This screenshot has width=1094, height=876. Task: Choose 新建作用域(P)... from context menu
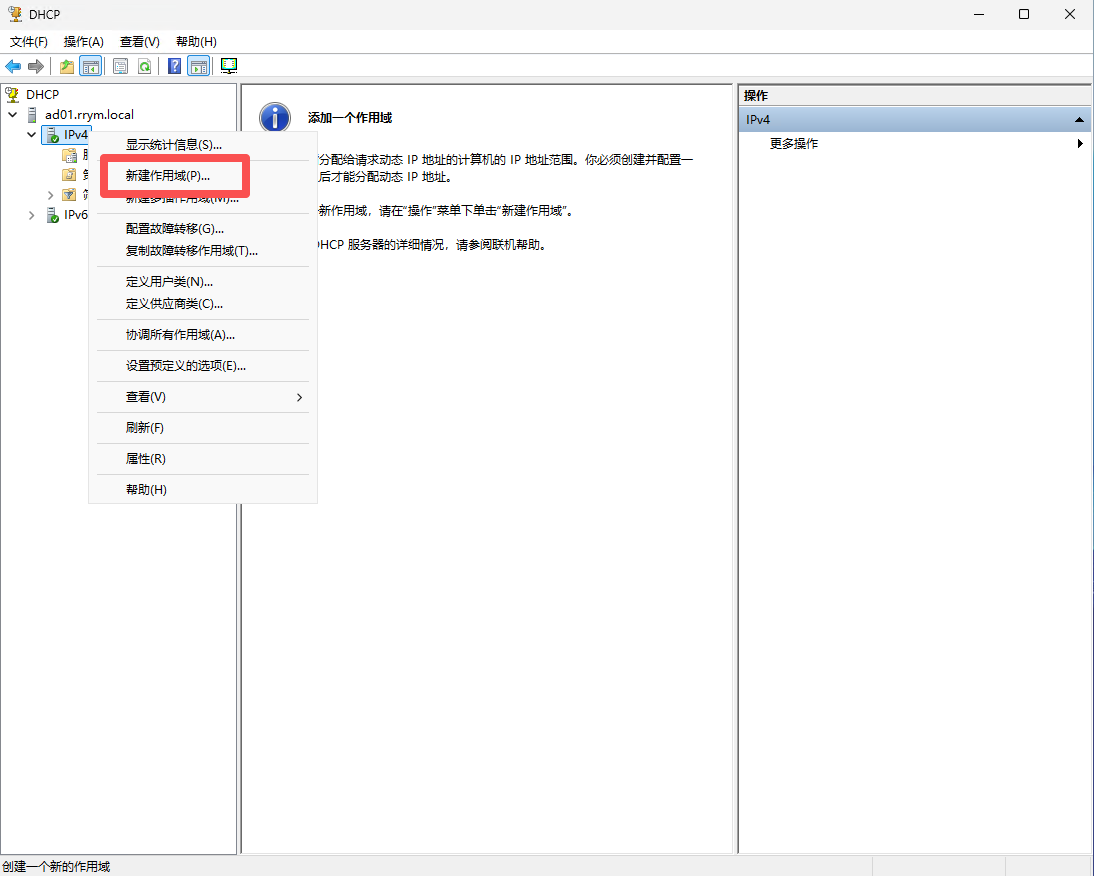(168, 175)
